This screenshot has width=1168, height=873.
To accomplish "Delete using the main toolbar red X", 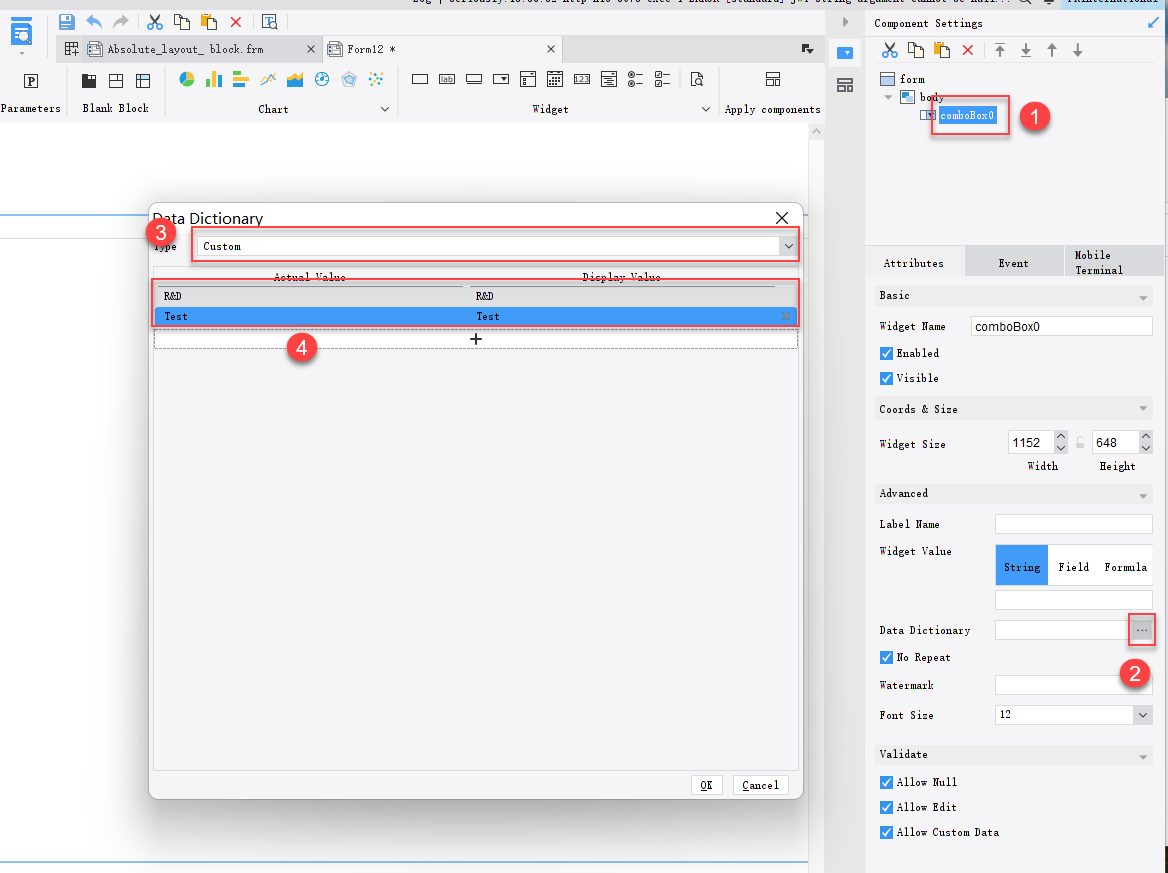I will tap(236, 22).
